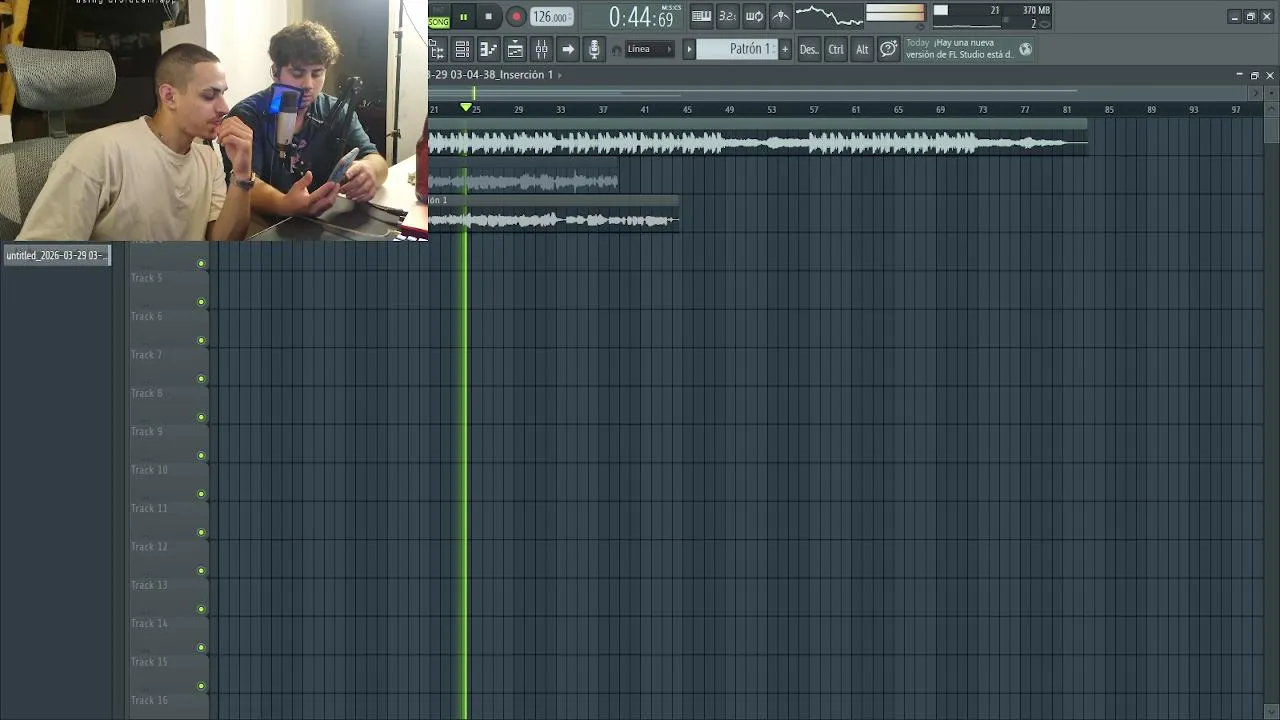The width and height of the screenshot is (1280, 720).
Task: Toggle the loop recording icon
Action: tap(754, 16)
